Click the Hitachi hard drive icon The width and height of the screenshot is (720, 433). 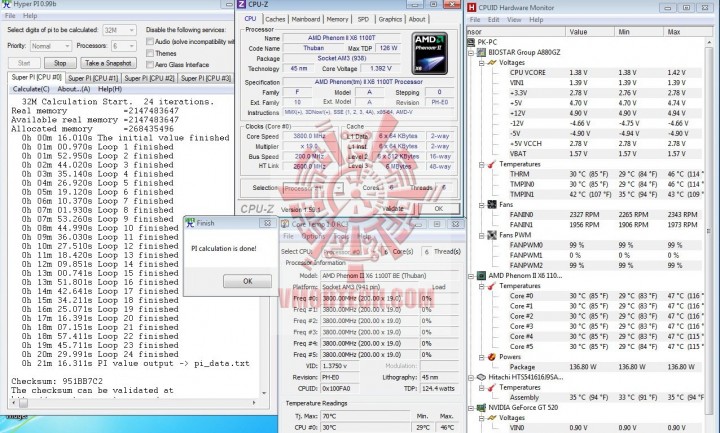pyautogui.click(x=481, y=377)
